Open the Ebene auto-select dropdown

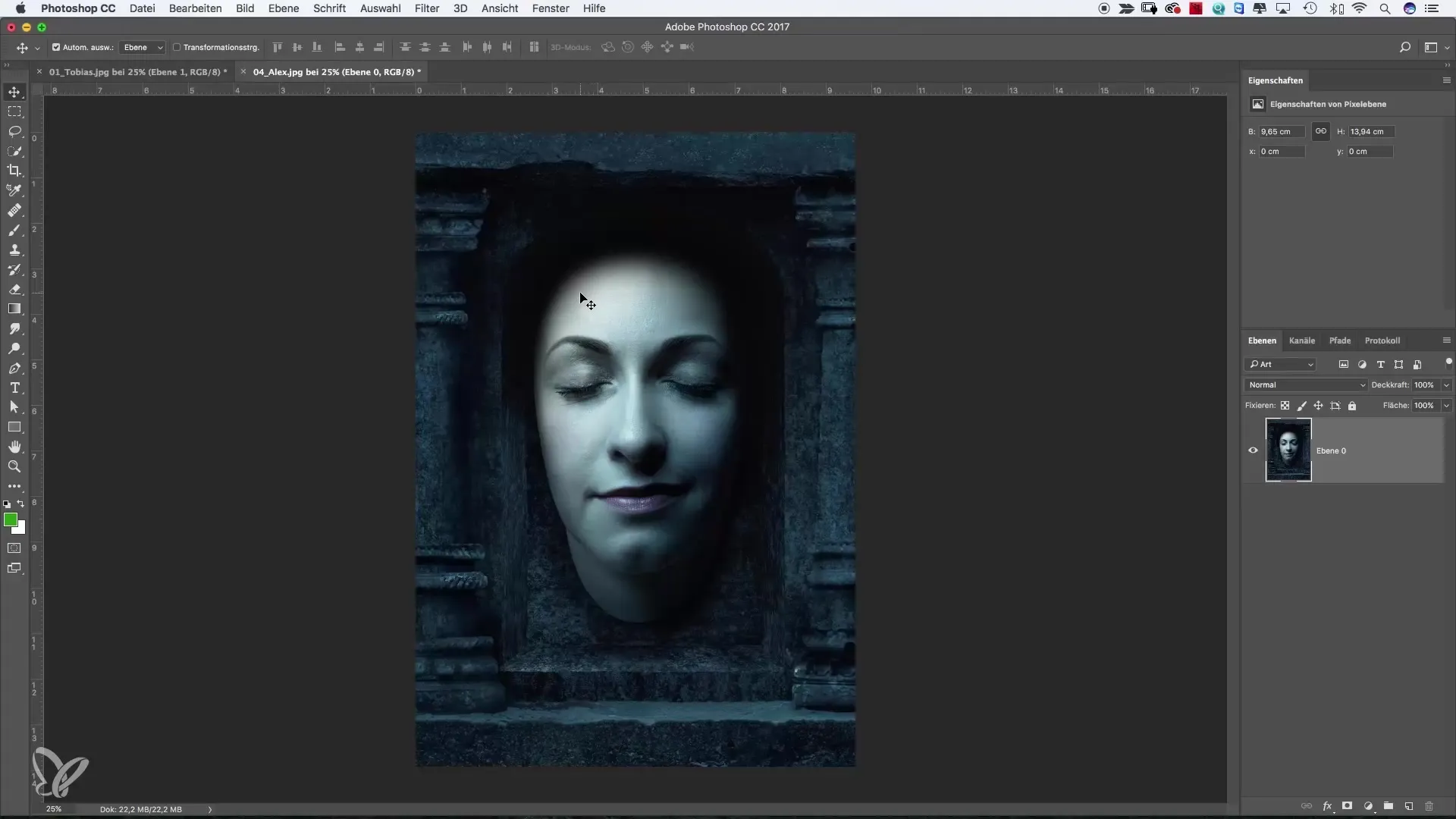(x=143, y=47)
